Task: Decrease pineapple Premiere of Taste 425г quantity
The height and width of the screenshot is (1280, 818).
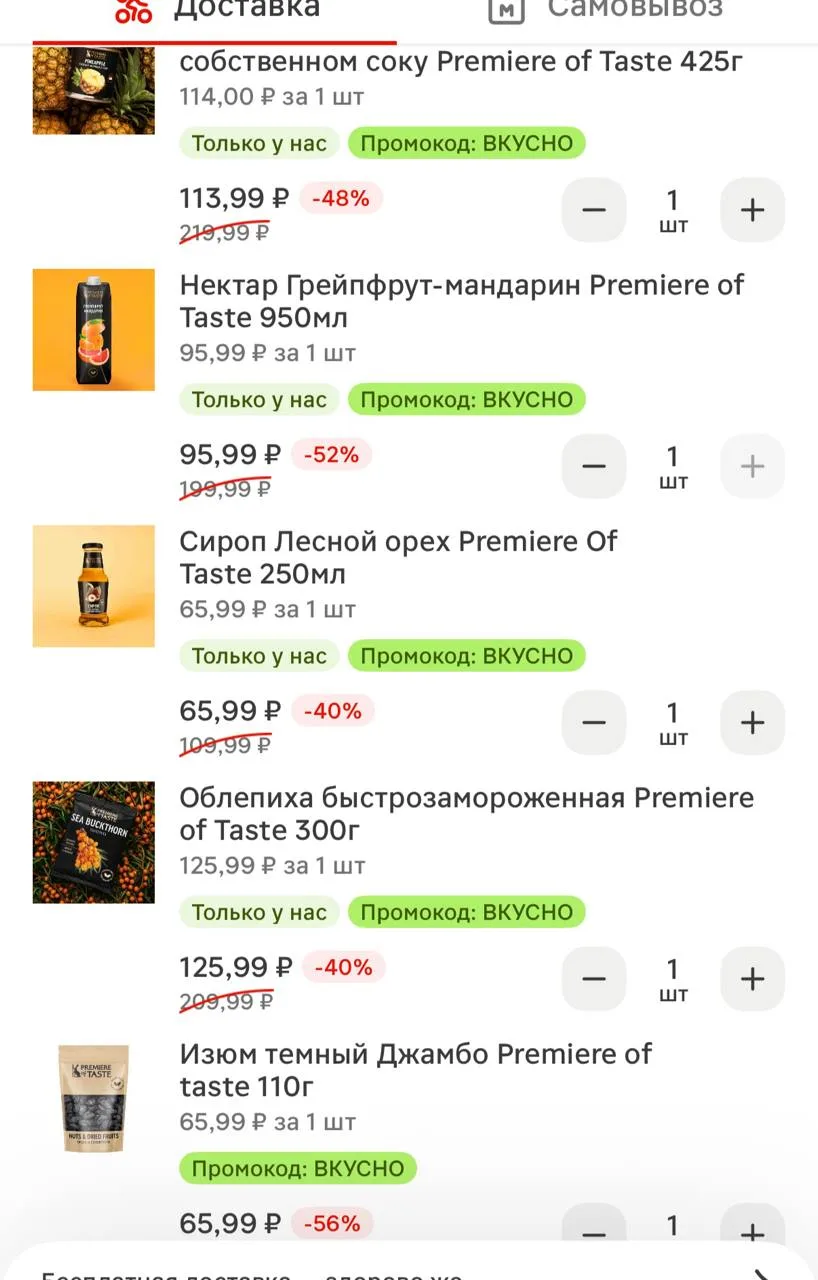Action: click(x=594, y=210)
